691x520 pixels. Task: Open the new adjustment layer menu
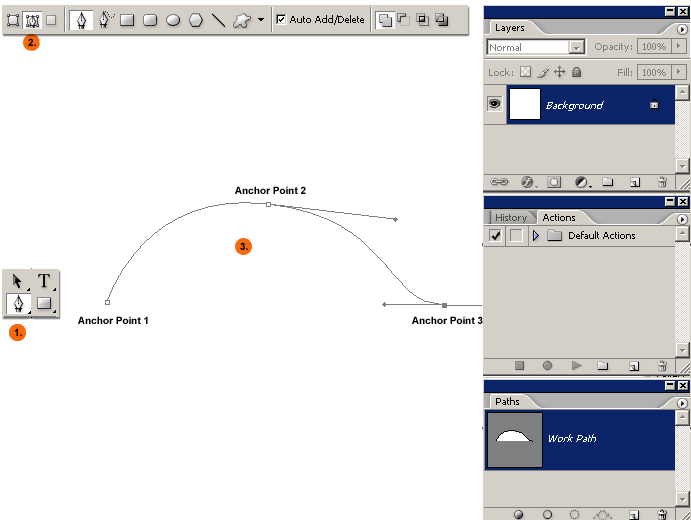coord(582,182)
